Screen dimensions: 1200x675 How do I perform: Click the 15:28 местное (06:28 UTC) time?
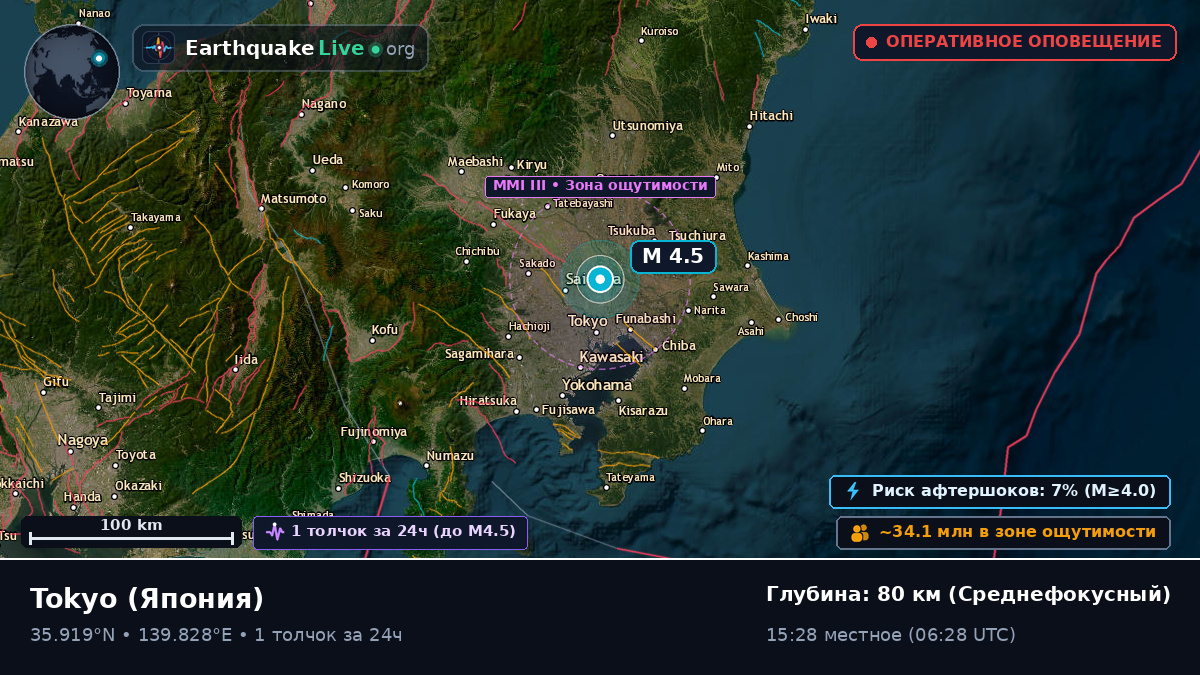click(x=891, y=635)
